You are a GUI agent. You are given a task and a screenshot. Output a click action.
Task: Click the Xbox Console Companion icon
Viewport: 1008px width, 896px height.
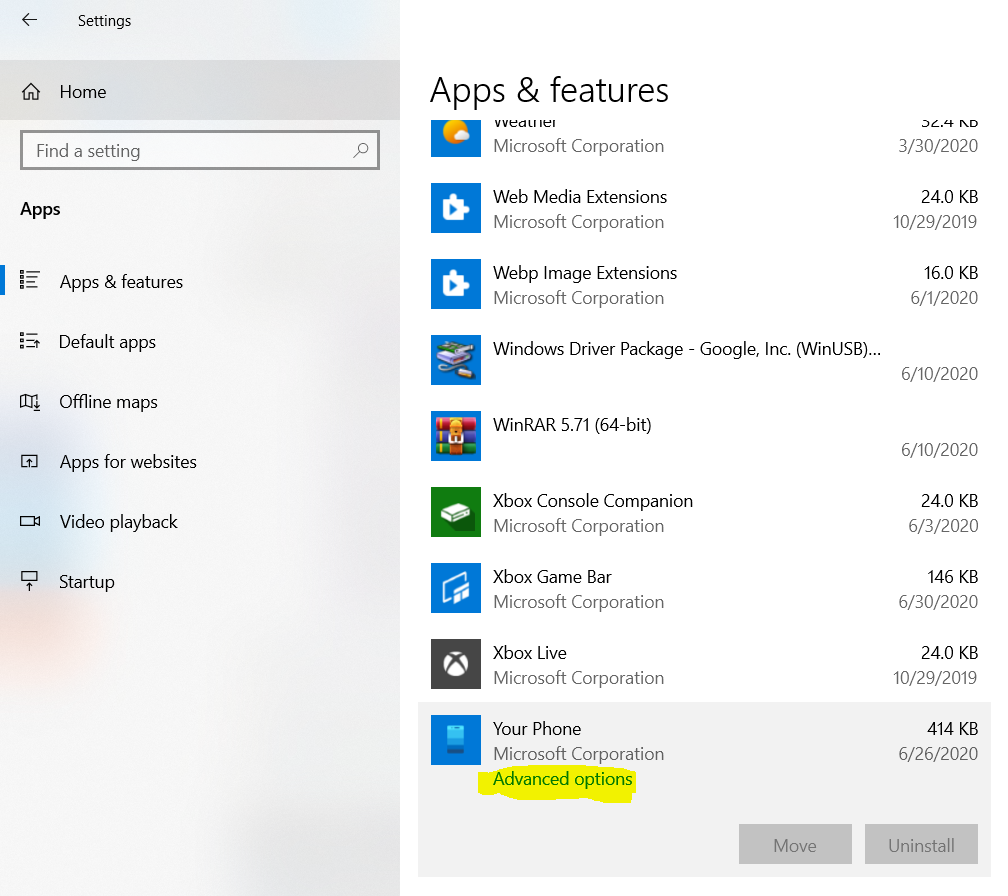coord(456,512)
